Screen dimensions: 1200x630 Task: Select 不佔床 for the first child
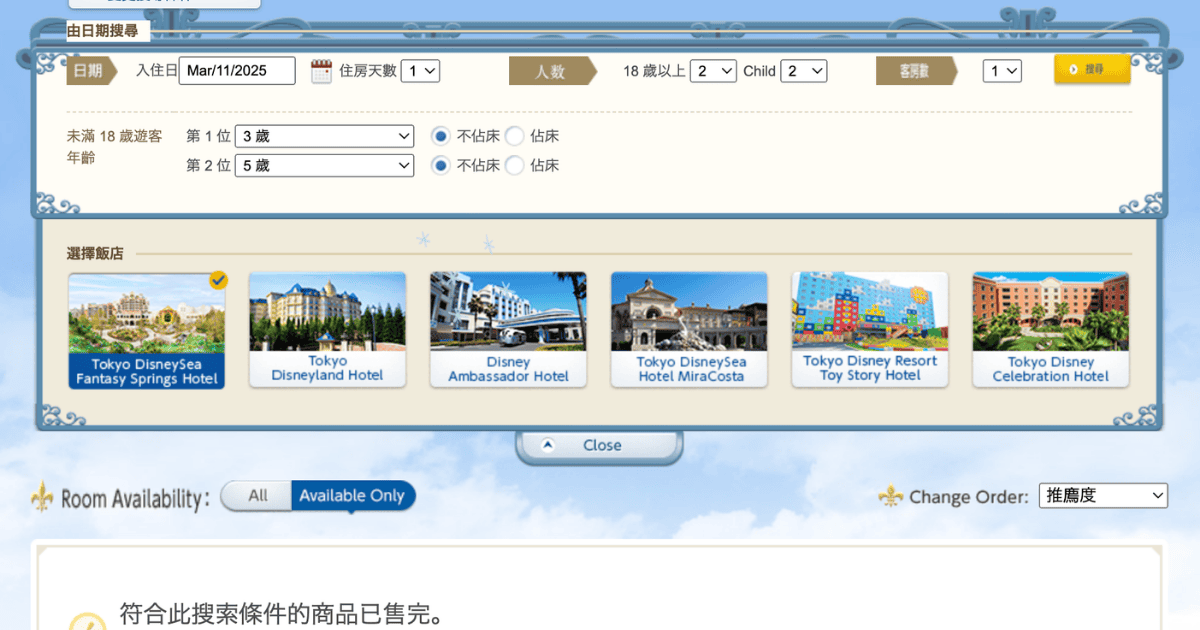click(x=441, y=136)
